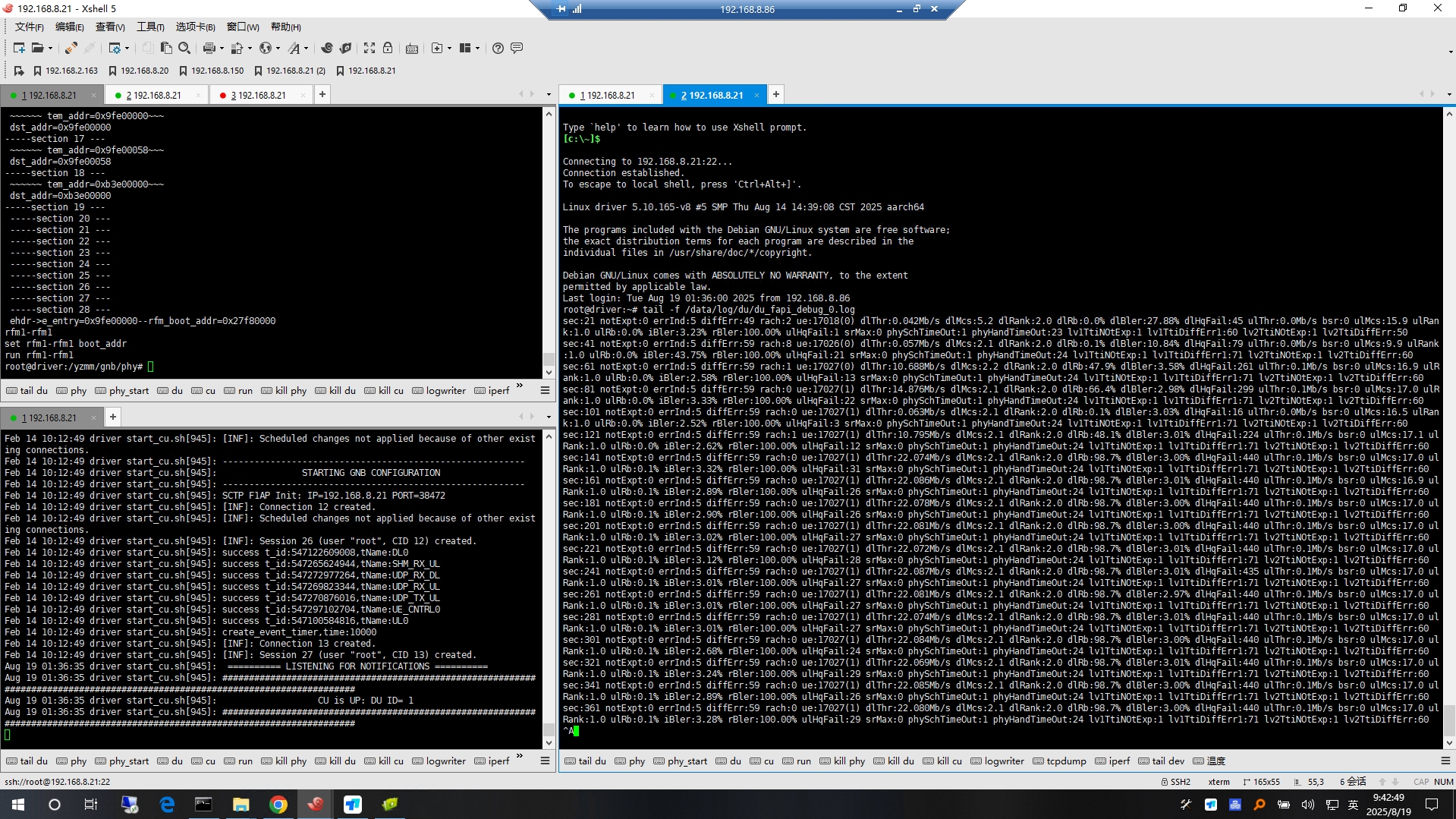The width and height of the screenshot is (1456, 819).
Task: Add new tab group plus-page icon
Action: [437, 48]
